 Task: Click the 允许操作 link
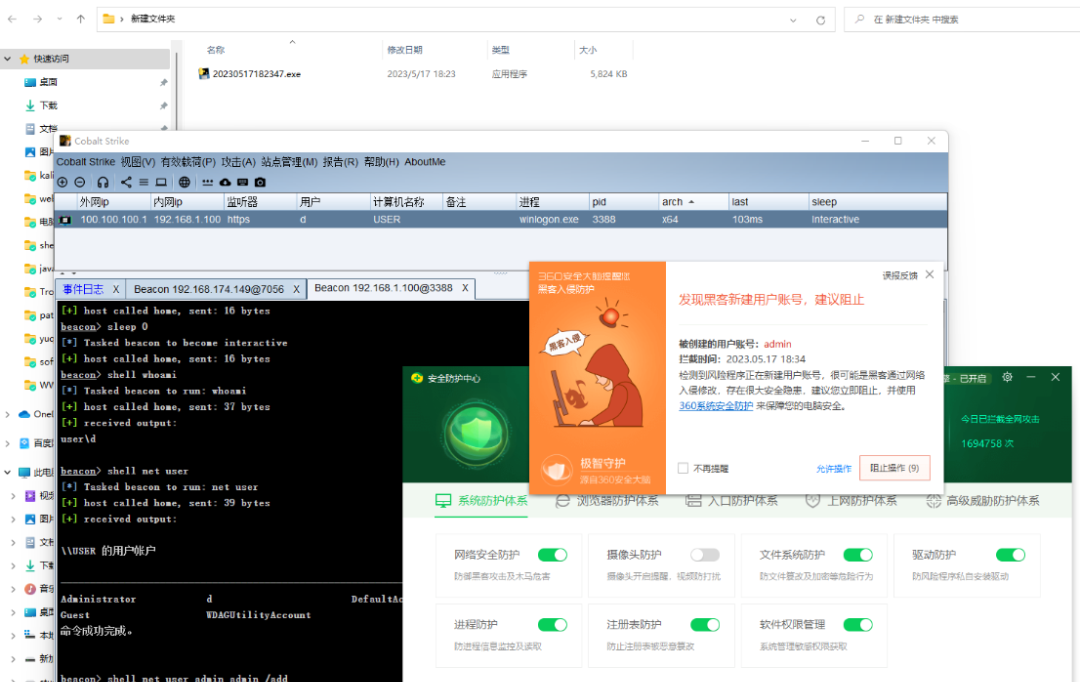834,468
